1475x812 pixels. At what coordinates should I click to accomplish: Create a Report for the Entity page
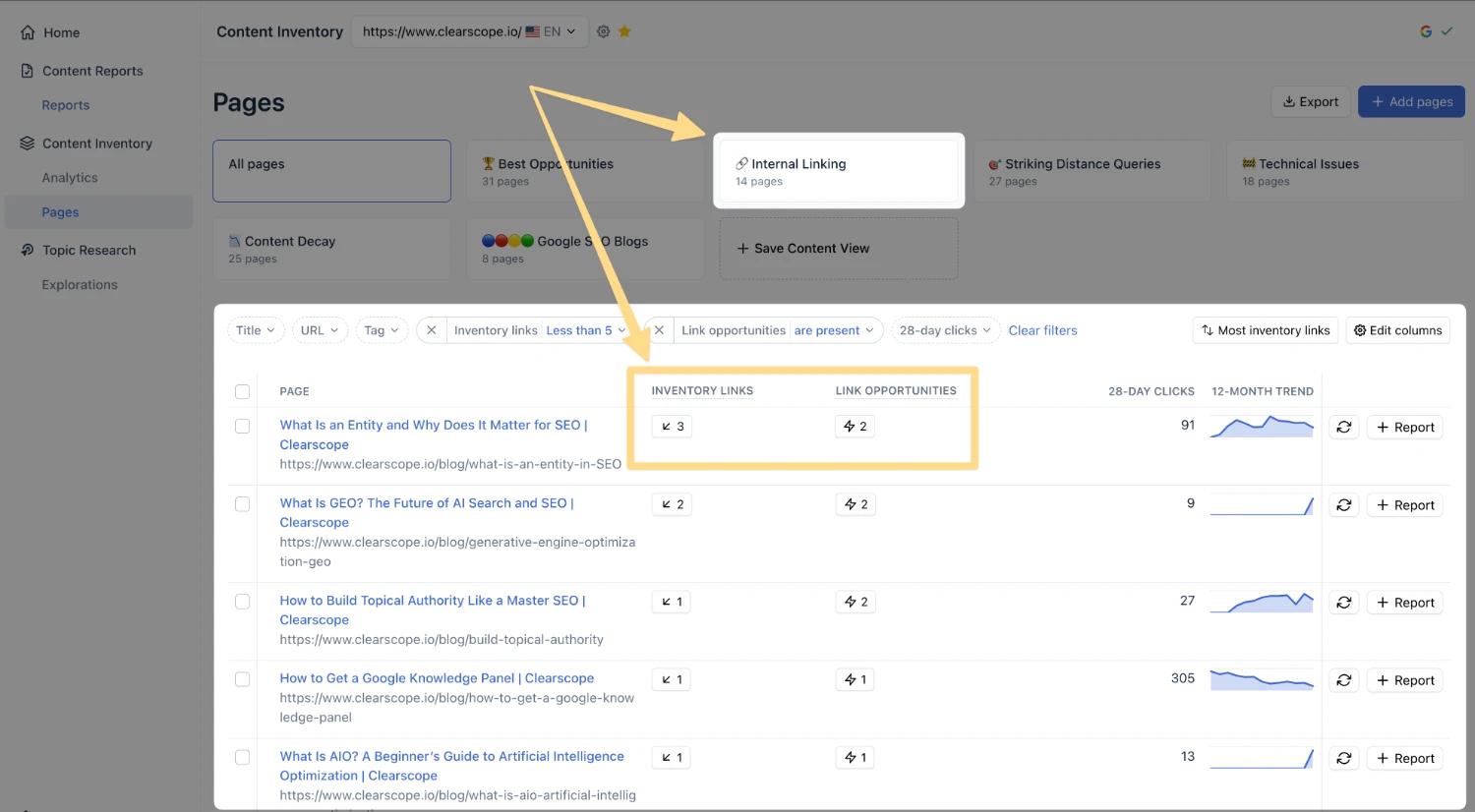tap(1405, 427)
